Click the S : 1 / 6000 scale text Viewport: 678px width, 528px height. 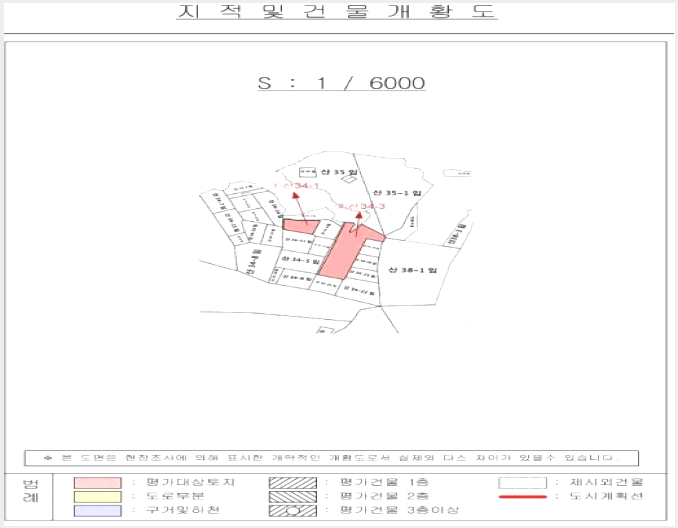tap(342, 83)
